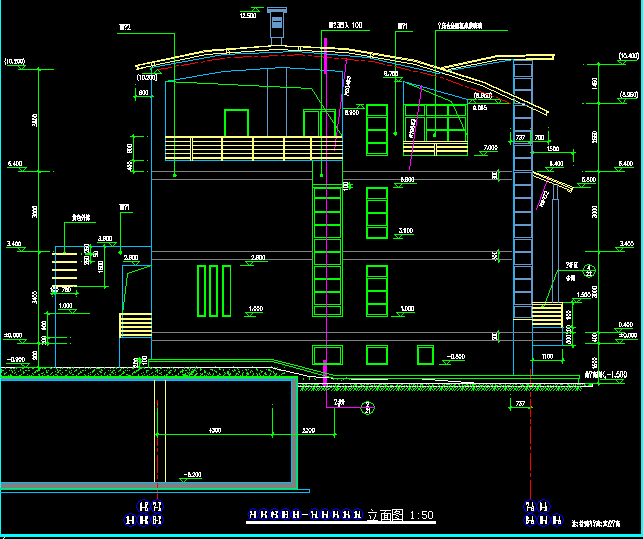Viewport: 643px width, 539px height.
Task: Click the magenta vertical downpipe in the center
Action: click(326, 200)
